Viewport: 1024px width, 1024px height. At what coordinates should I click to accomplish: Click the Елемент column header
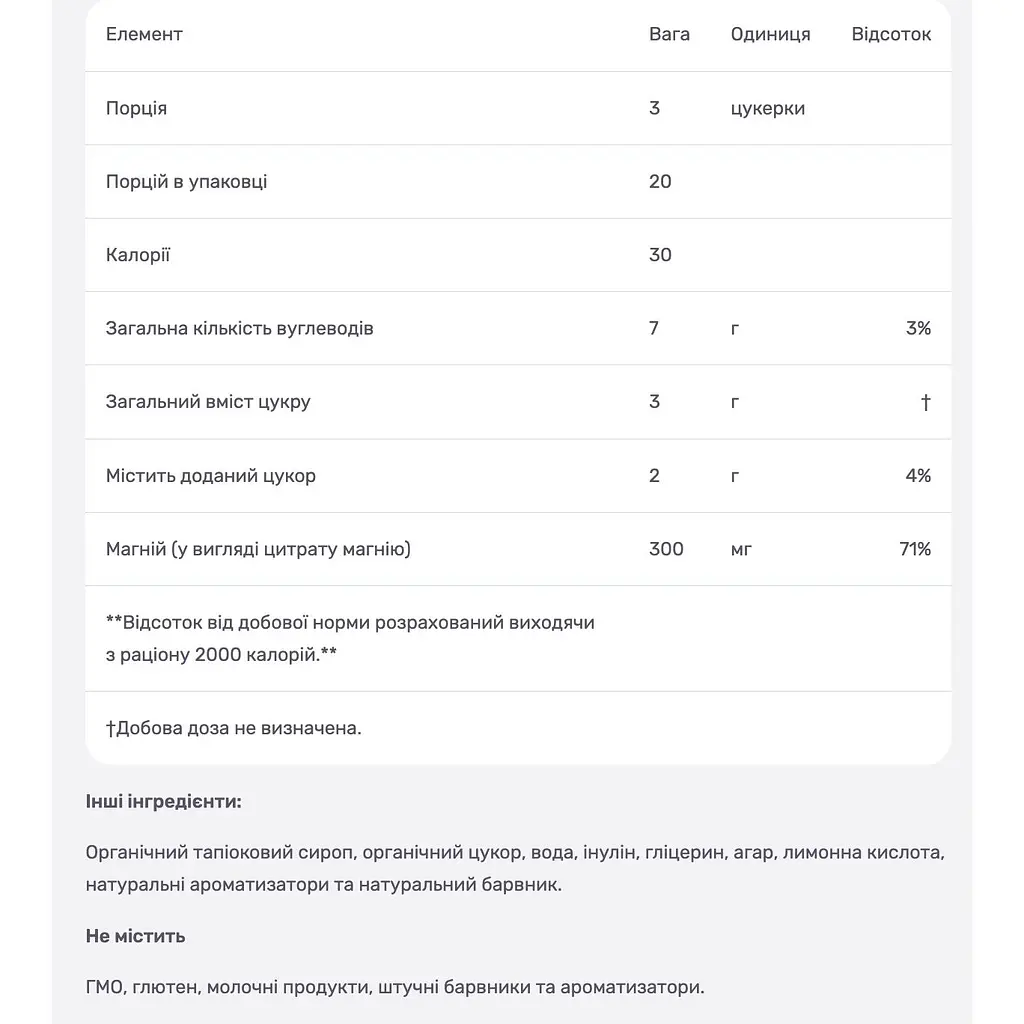coord(144,34)
